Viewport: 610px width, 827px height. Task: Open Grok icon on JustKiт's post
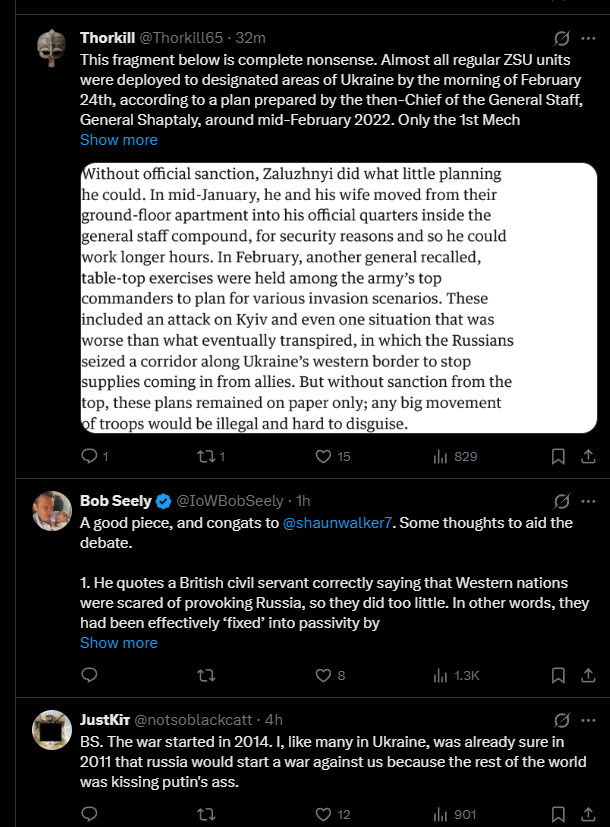562,719
